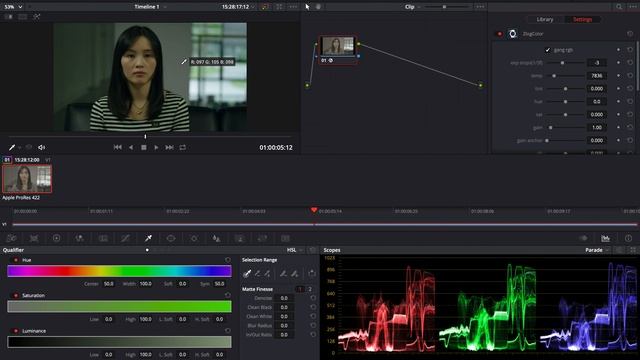The height and width of the screenshot is (360, 640).
Task: Uncheck the gang rgb checkbox
Action: pos(548,50)
